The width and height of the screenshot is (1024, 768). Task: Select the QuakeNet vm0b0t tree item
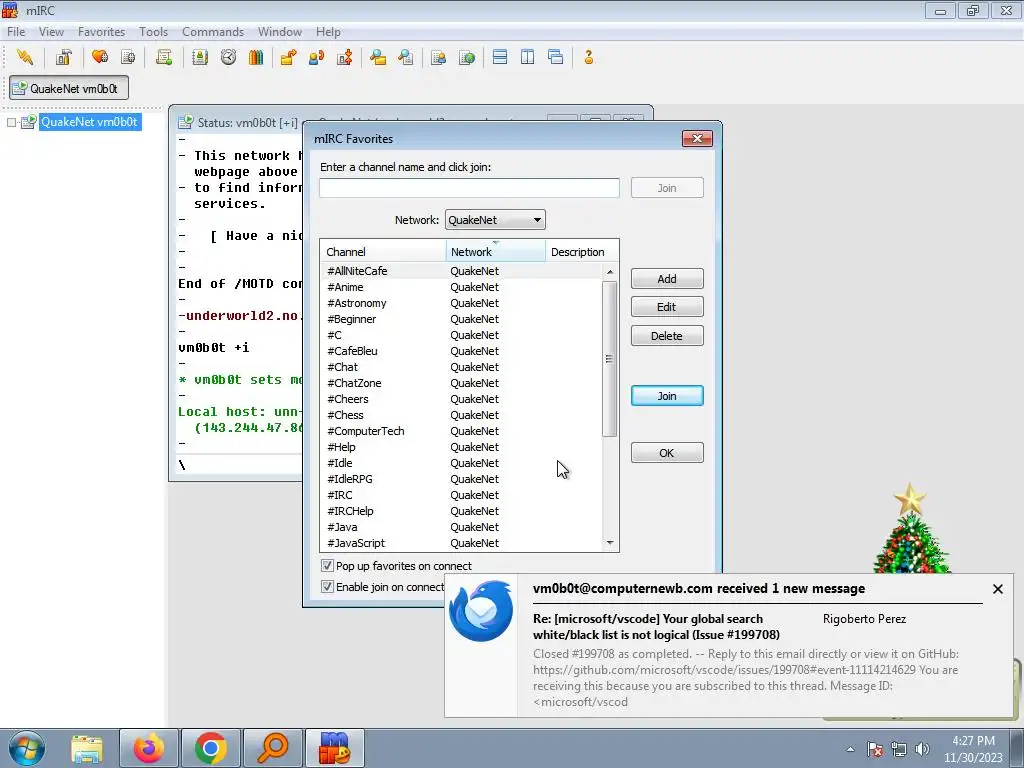(89, 122)
